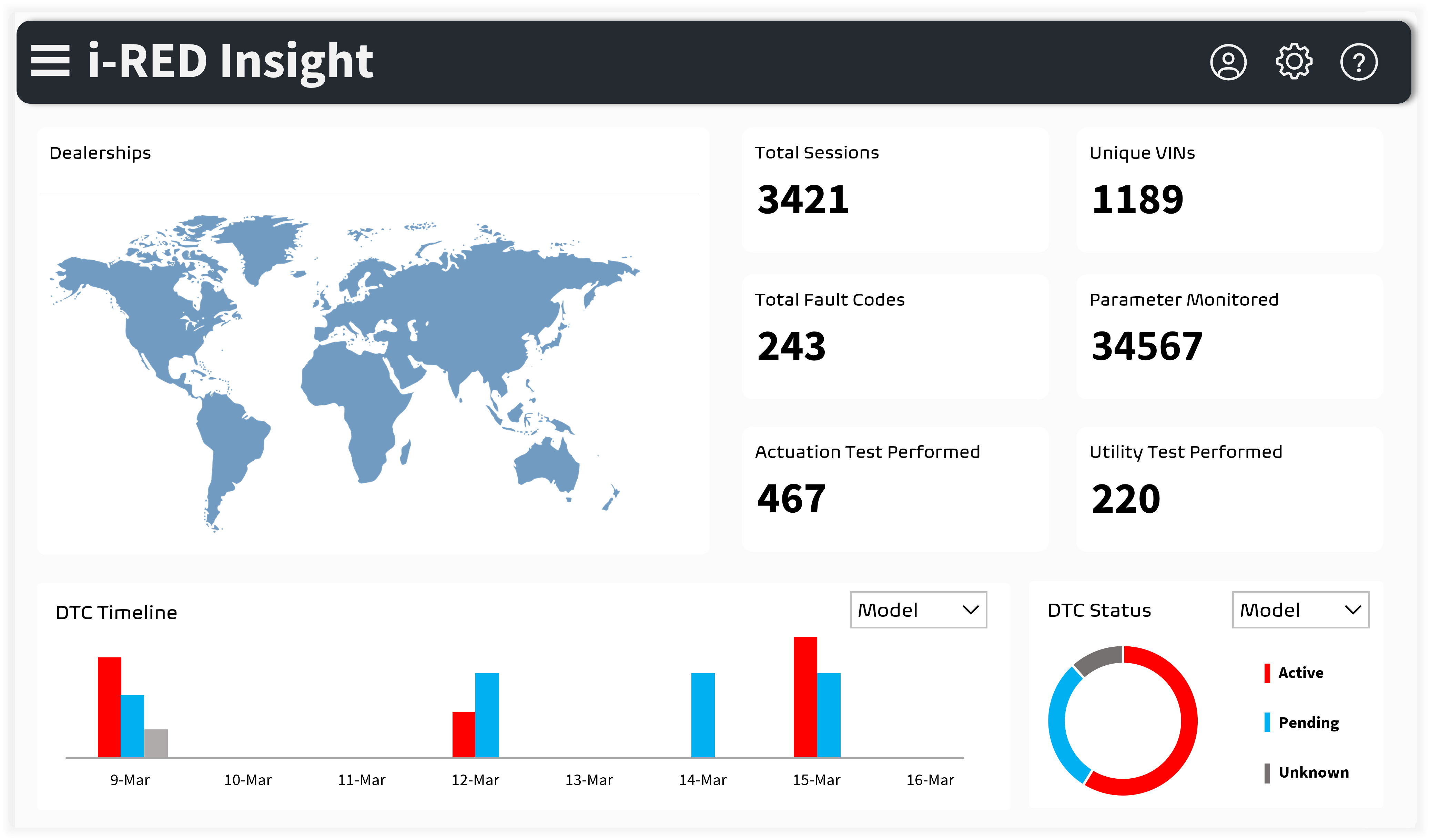
Task: Open settings via gear icon
Action: pos(1294,61)
